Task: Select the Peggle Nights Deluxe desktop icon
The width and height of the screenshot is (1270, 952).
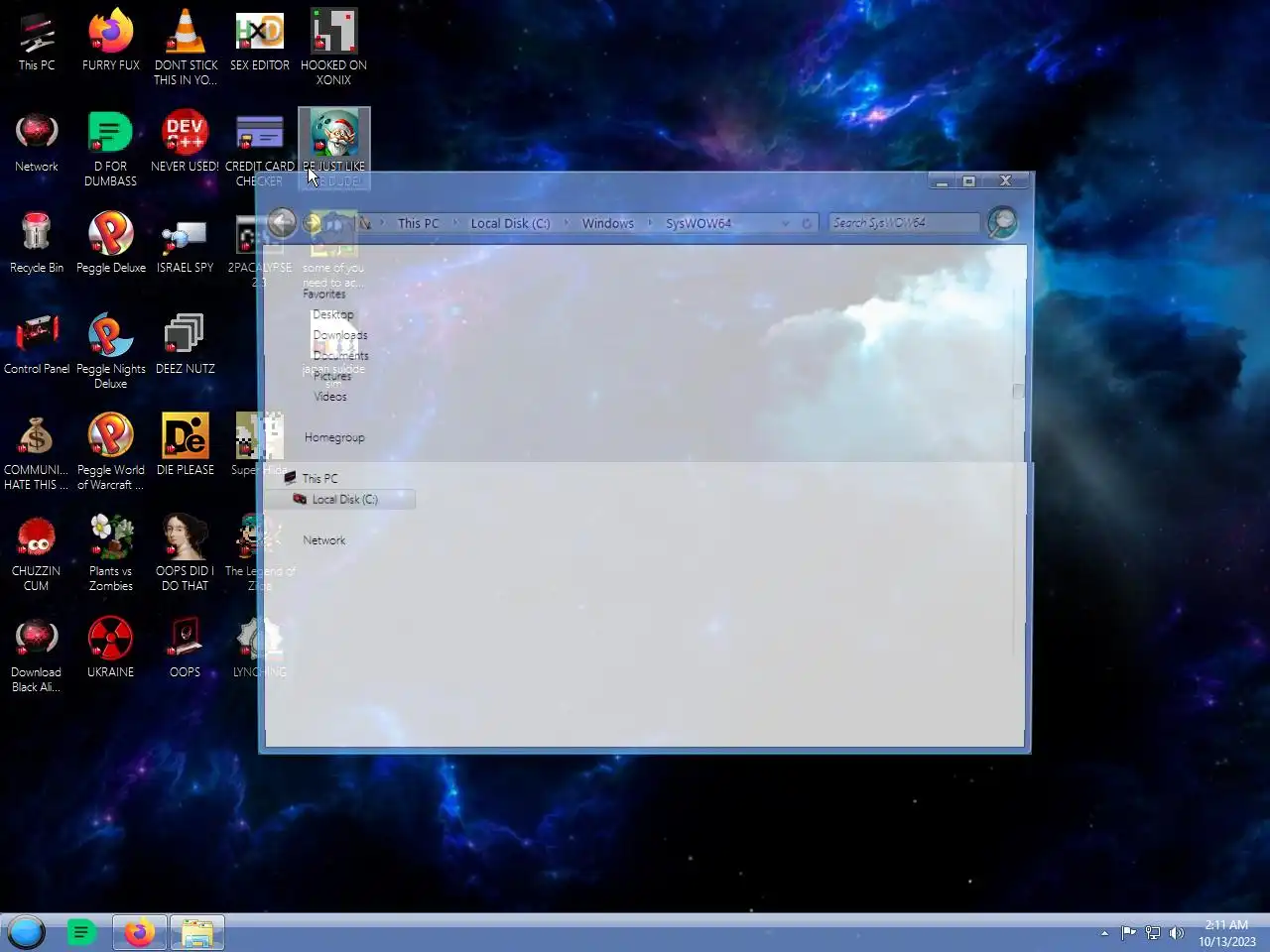Action: (x=111, y=350)
